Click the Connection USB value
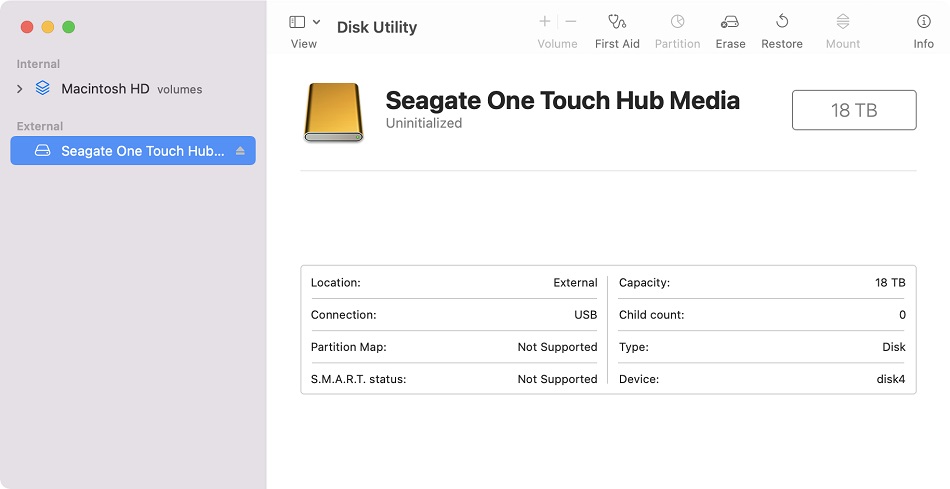Image resolution: width=950 pixels, height=489 pixels. [x=585, y=314]
